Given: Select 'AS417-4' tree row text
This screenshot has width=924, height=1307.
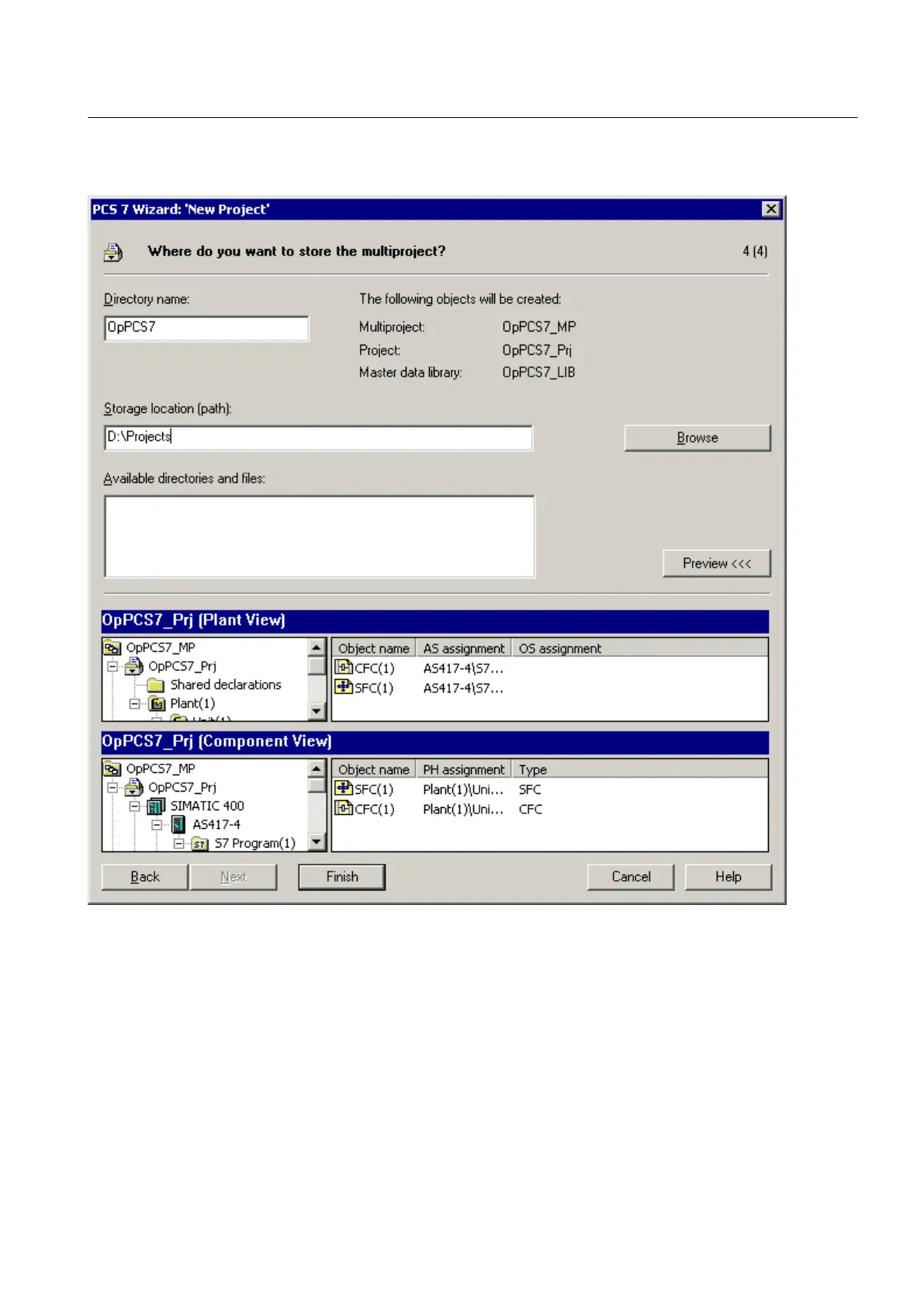Looking at the screenshot, I should click(x=216, y=824).
